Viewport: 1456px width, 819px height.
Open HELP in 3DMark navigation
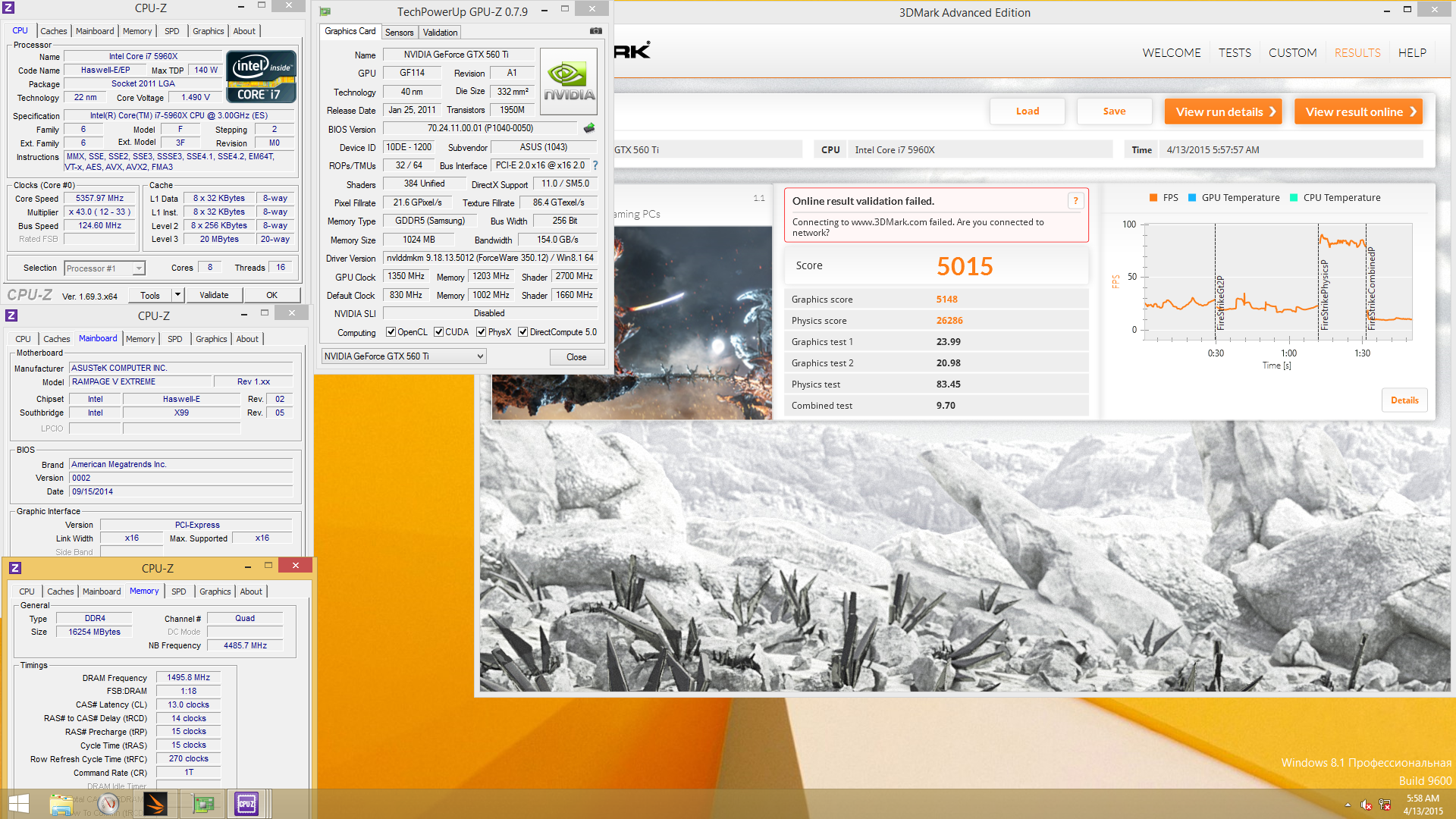(1412, 53)
